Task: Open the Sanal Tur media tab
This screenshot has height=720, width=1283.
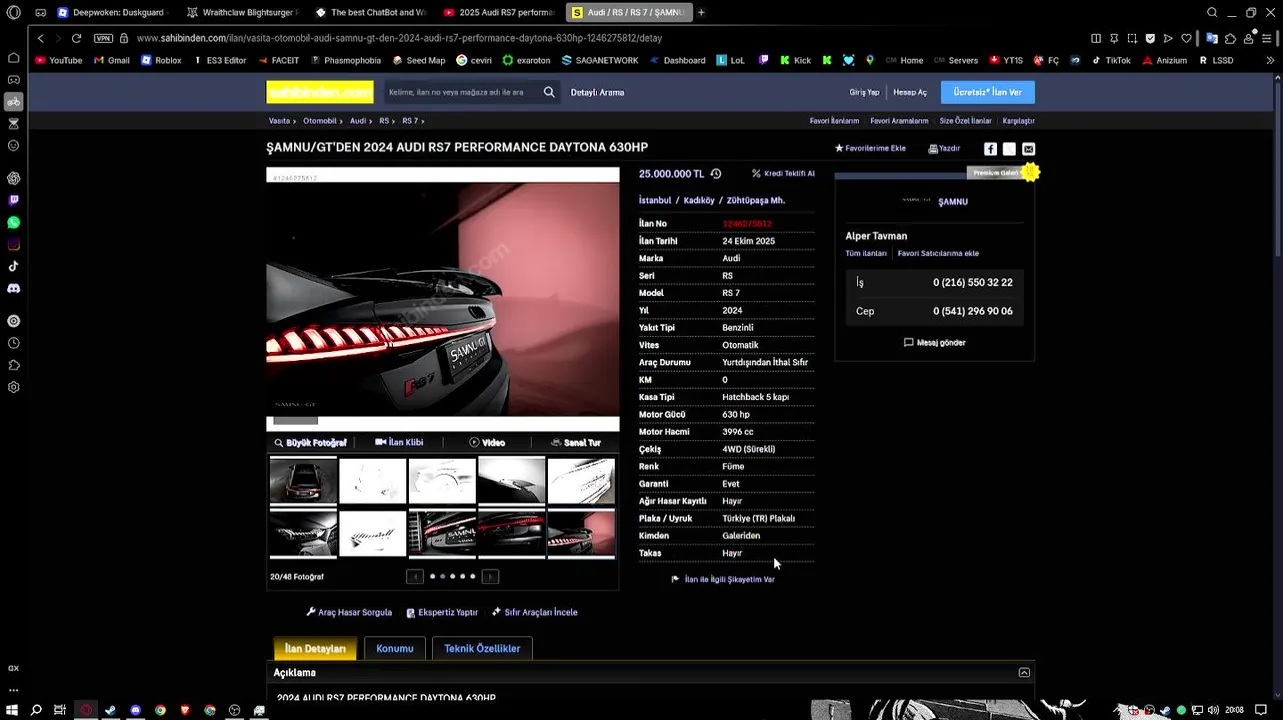Action: (x=575, y=442)
